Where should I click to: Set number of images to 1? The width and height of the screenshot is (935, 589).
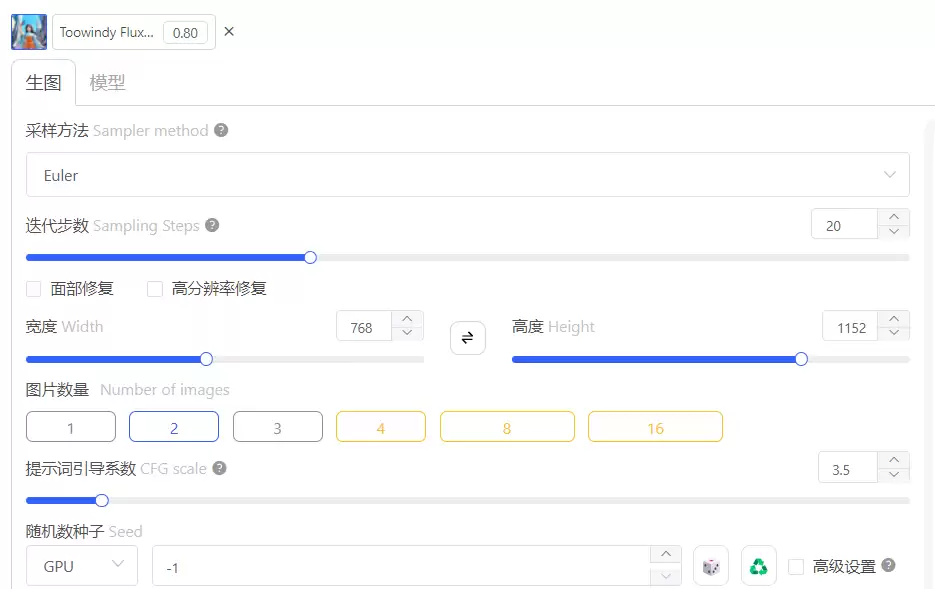[x=71, y=427]
